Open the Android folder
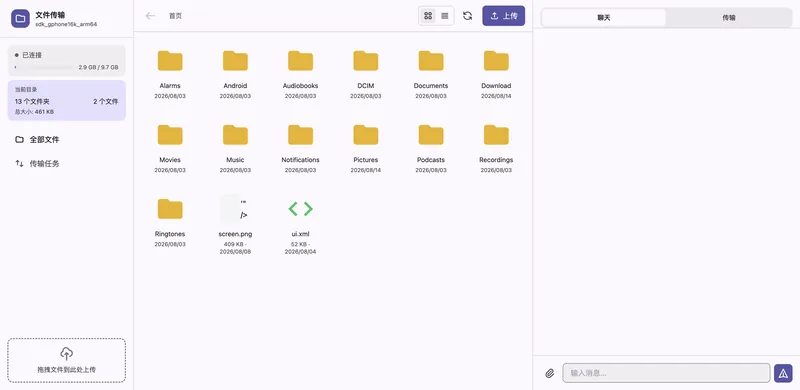 point(235,61)
